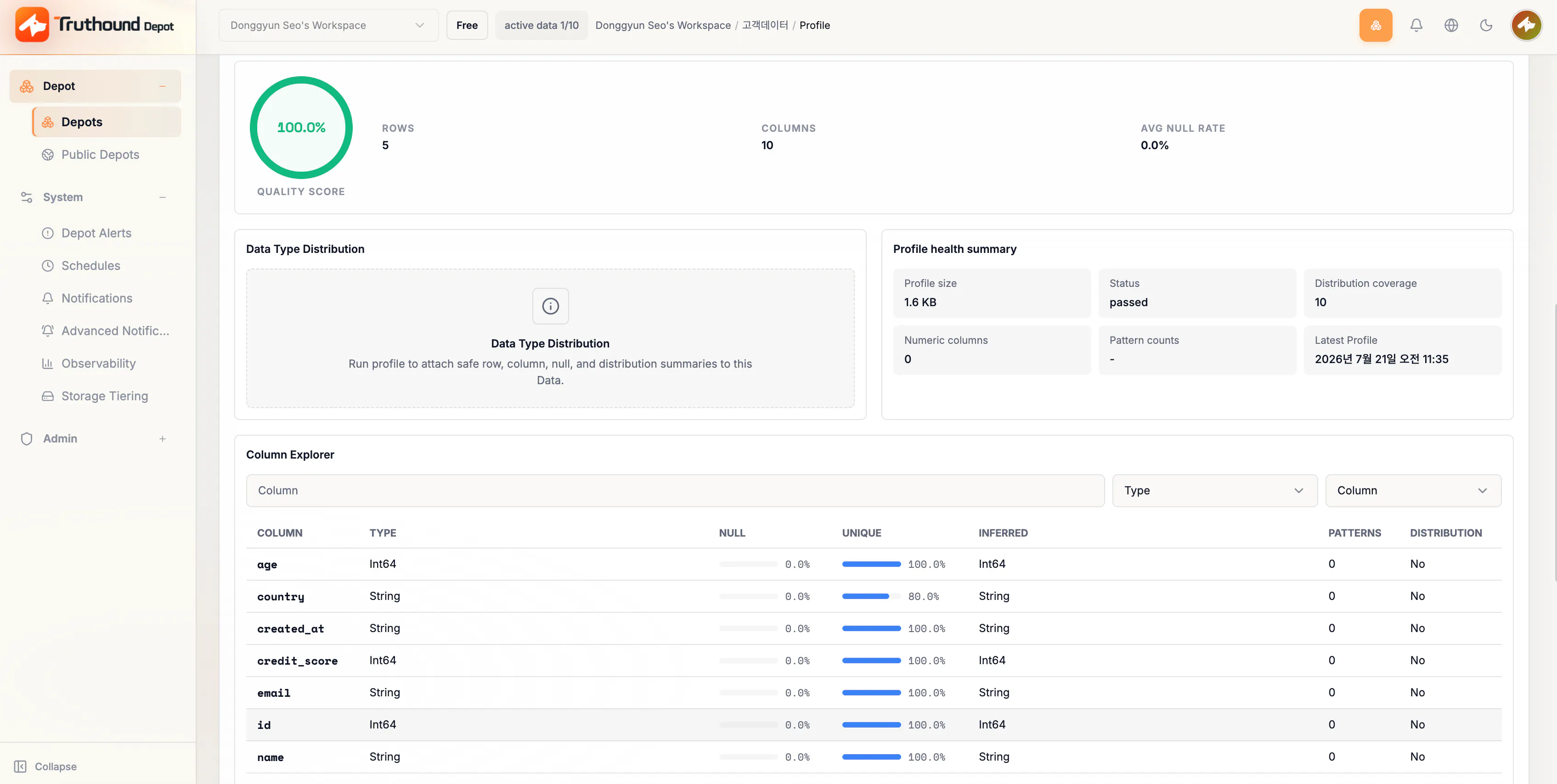Click the Column search input field

point(675,490)
